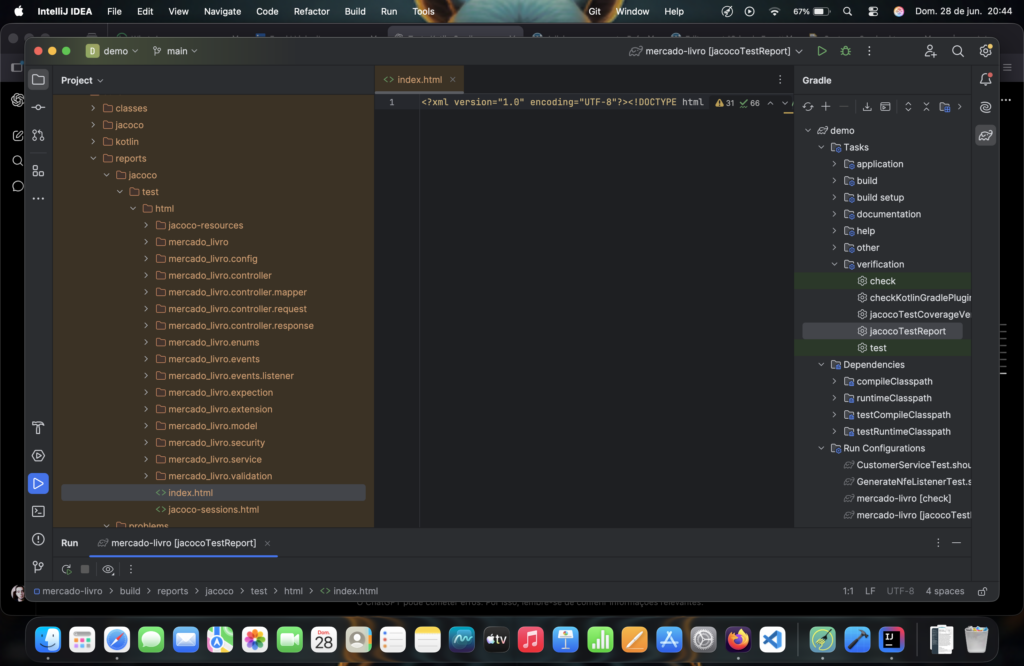This screenshot has width=1024, height=666.
Task: Collapse the Dependencies node in Gradle
Action: pyautogui.click(x=821, y=365)
